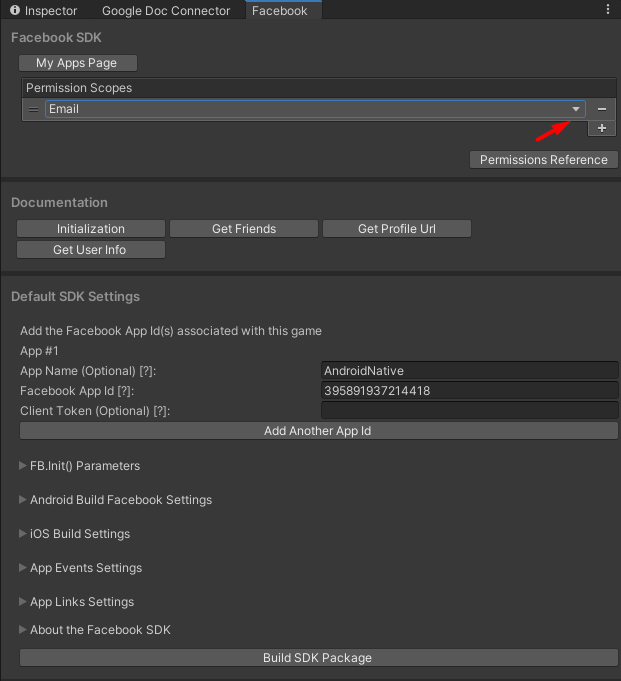Focus the Client Token input field
This screenshot has height=681, width=621.
(x=469, y=410)
